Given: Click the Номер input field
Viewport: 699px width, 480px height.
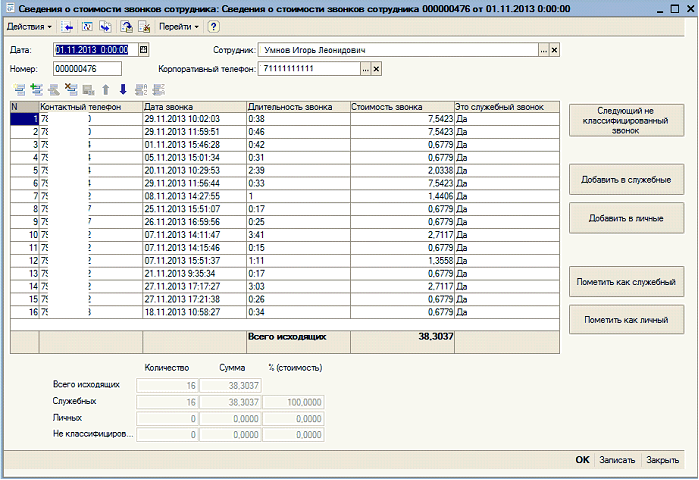Looking at the screenshot, I should [87, 69].
